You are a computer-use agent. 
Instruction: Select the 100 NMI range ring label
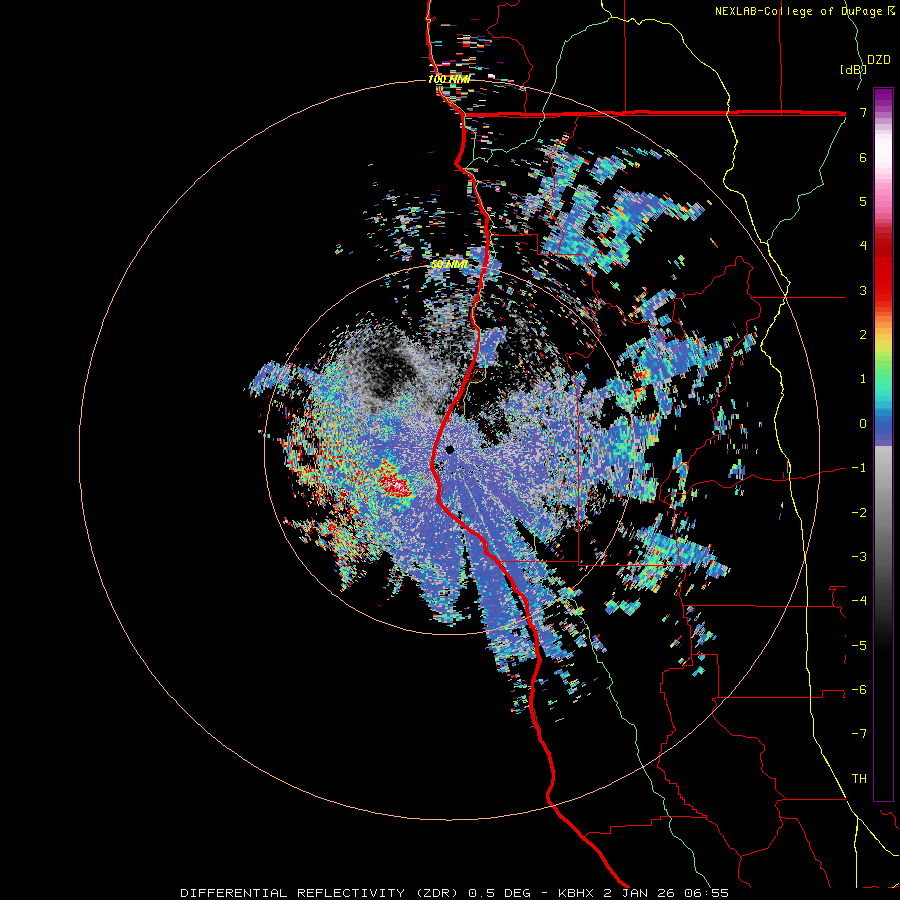click(x=448, y=79)
